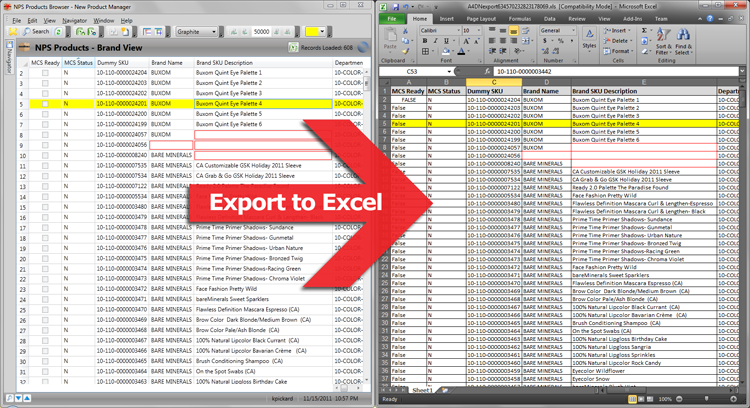
Task: Open the Delete cells dropdown in Excel
Action: pyautogui.click(x=618, y=41)
